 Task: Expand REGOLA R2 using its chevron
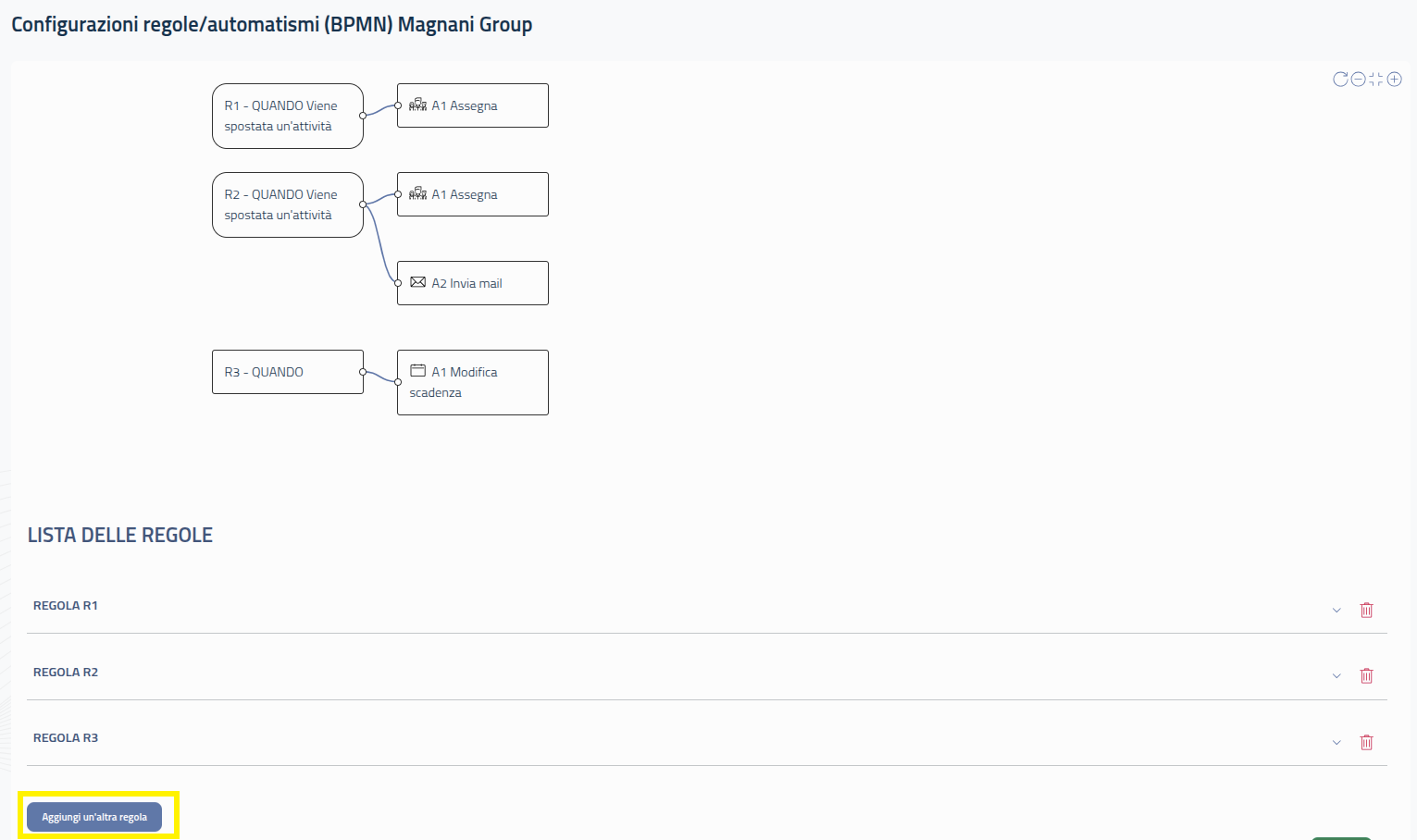pos(1336,676)
